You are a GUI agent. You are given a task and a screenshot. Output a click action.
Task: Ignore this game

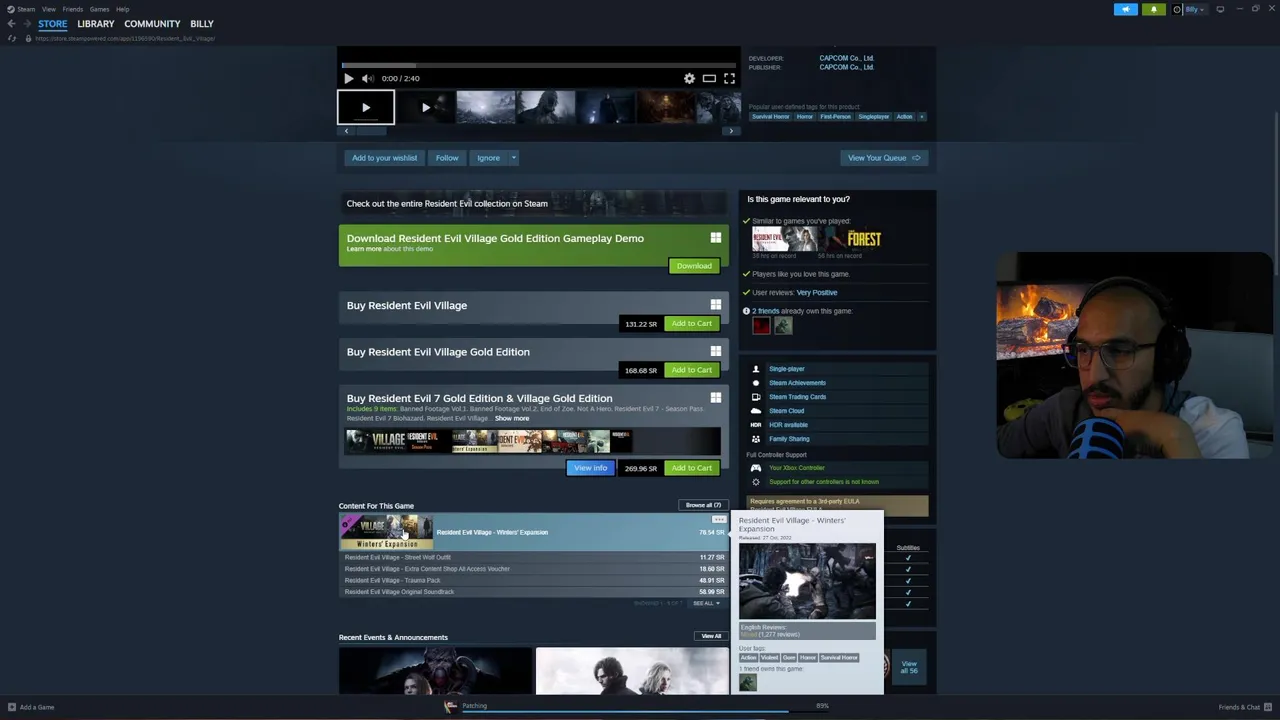coord(488,158)
